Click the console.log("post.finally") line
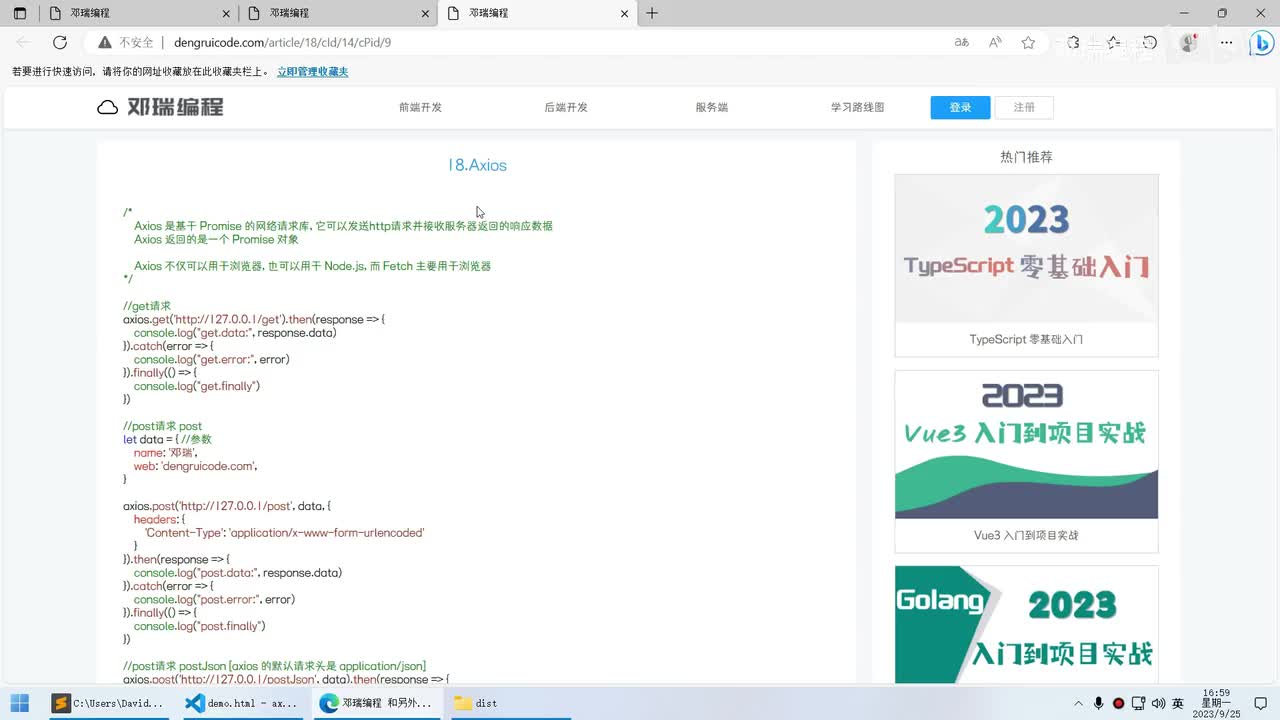Image resolution: width=1280 pixels, height=720 pixels. 200,626
